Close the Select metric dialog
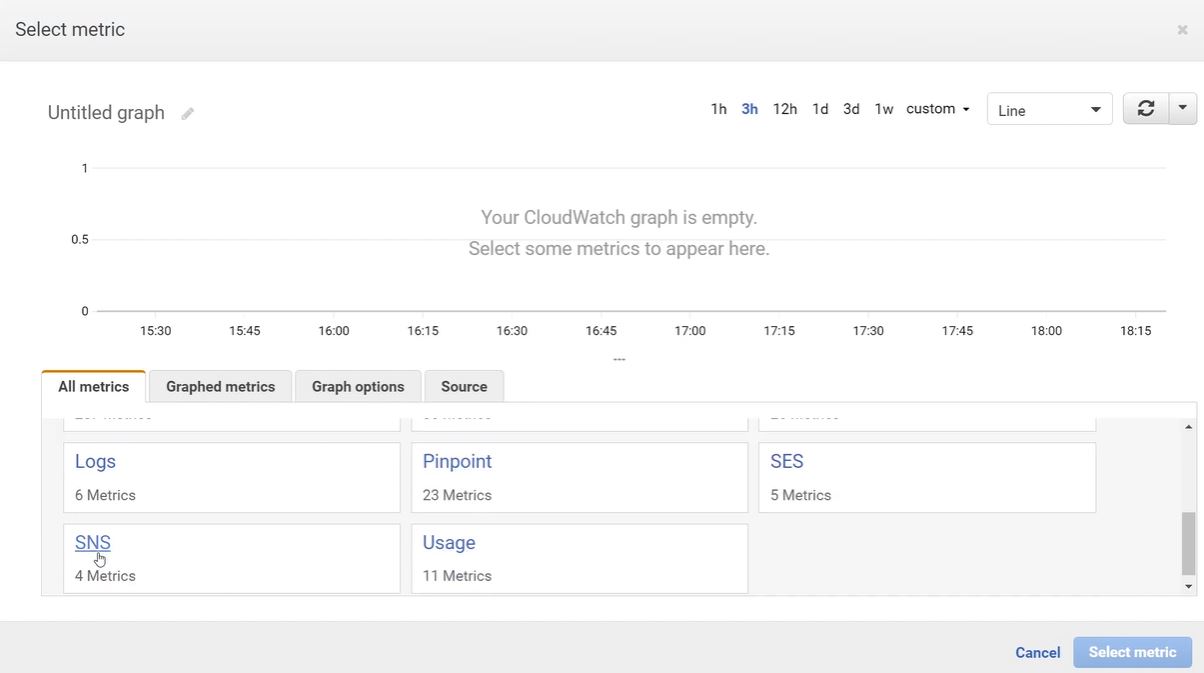1204x673 pixels. tap(1182, 30)
